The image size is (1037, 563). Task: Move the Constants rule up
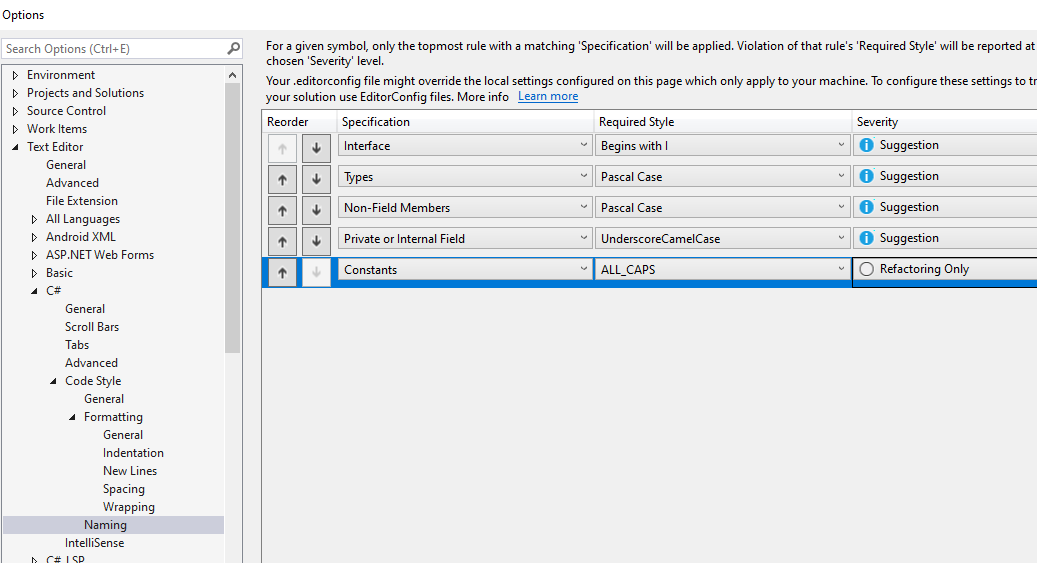pyautogui.click(x=282, y=273)
